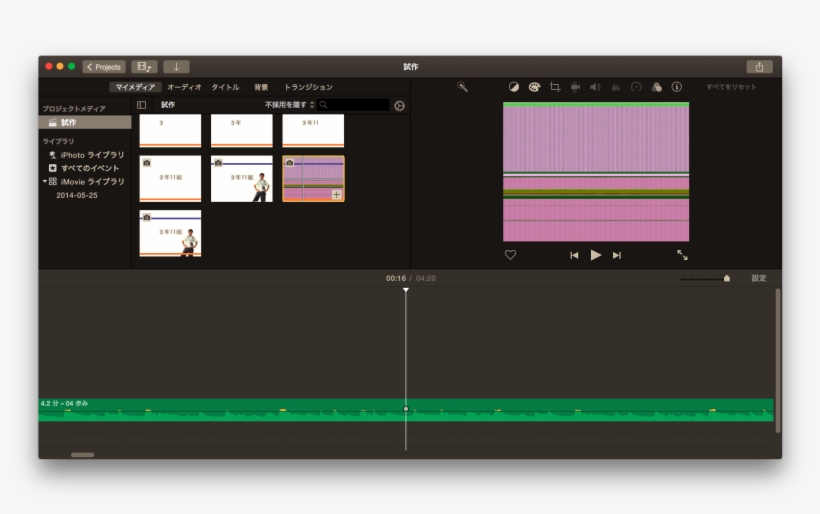Viewport: 820px width, 514px height.
Task: Switch to the トランジション tab
Action: click(308, 87)
